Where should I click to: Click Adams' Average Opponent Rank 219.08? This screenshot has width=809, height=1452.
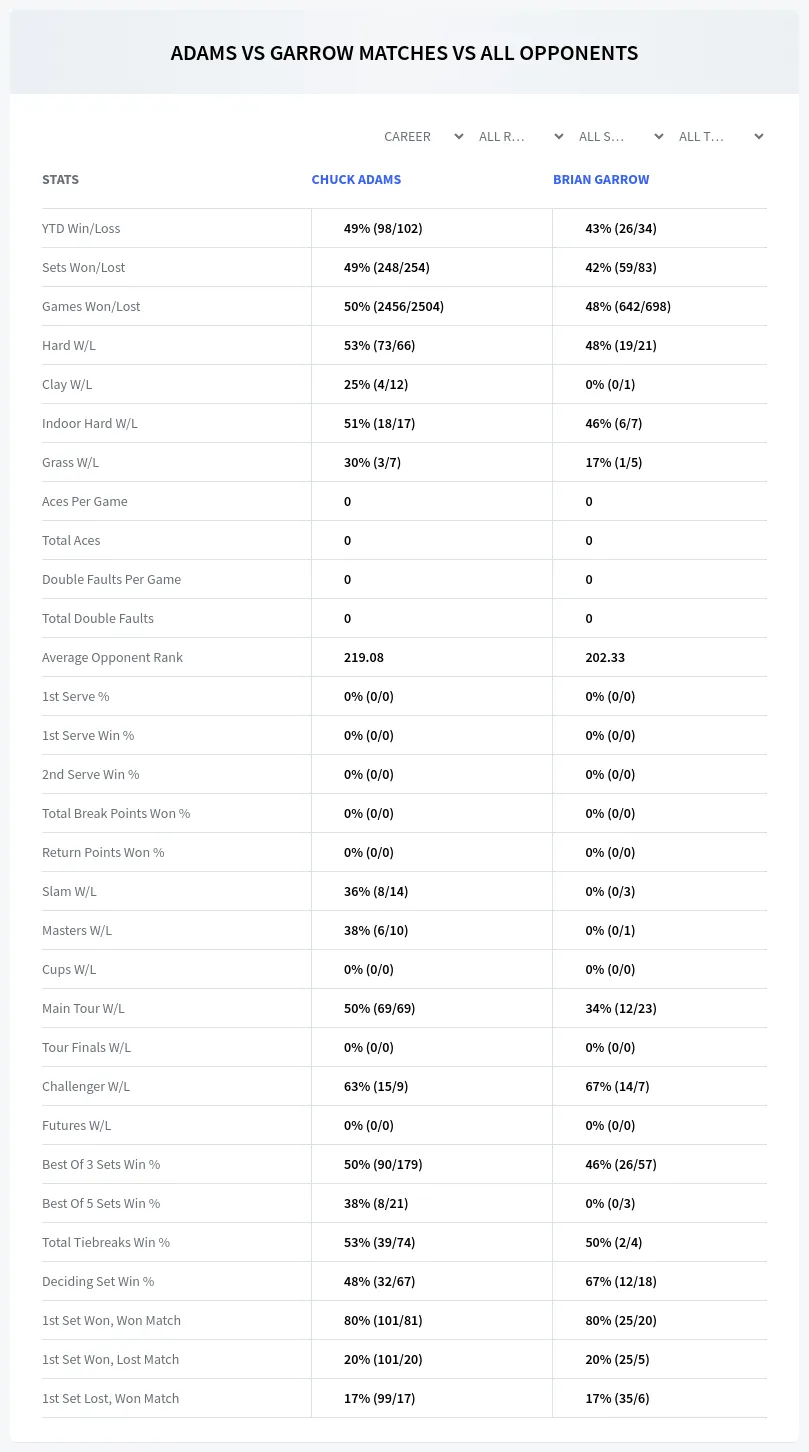(364, 658)
